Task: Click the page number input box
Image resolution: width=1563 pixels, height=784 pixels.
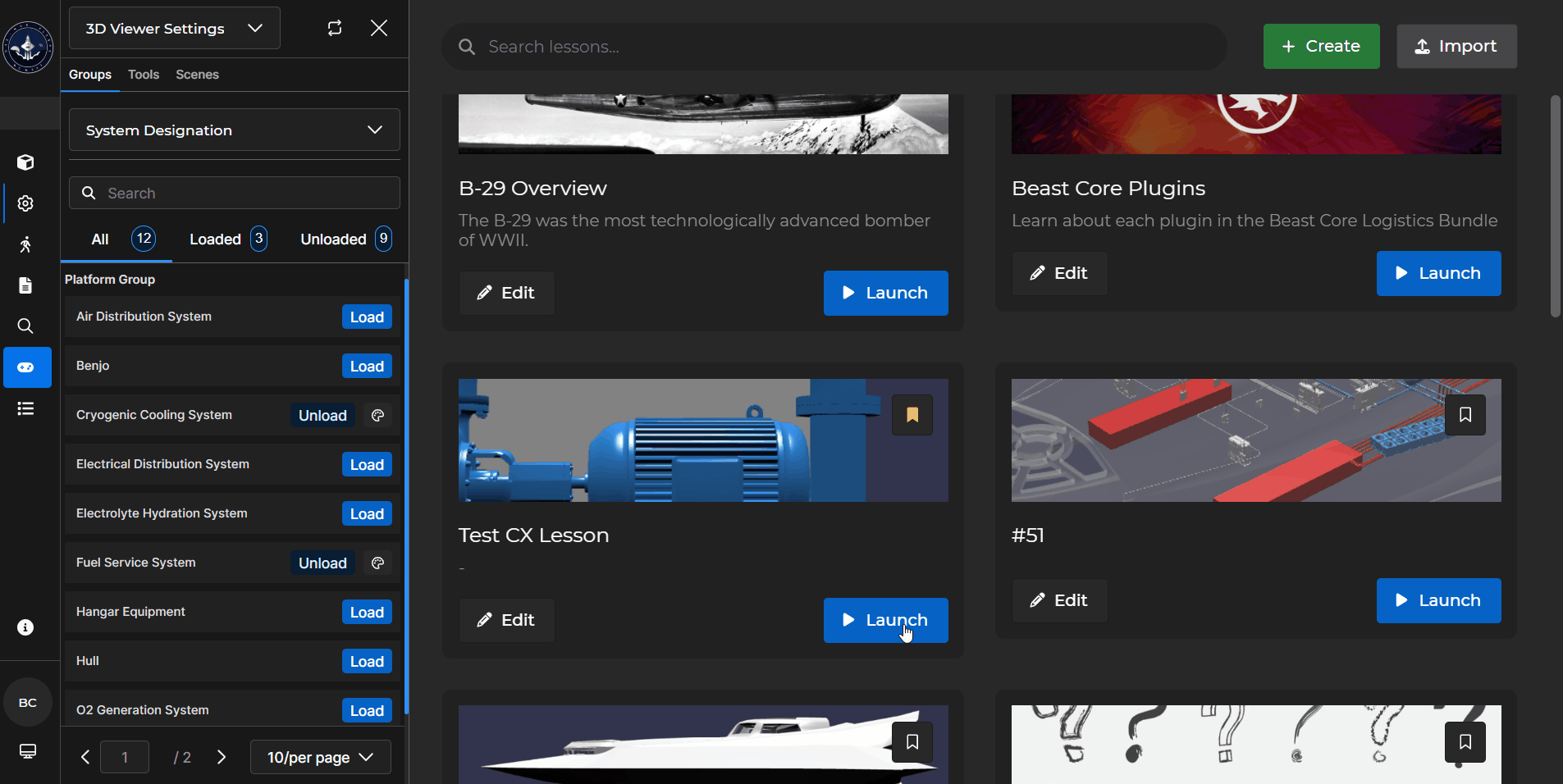Action: (x=125, y=757)
